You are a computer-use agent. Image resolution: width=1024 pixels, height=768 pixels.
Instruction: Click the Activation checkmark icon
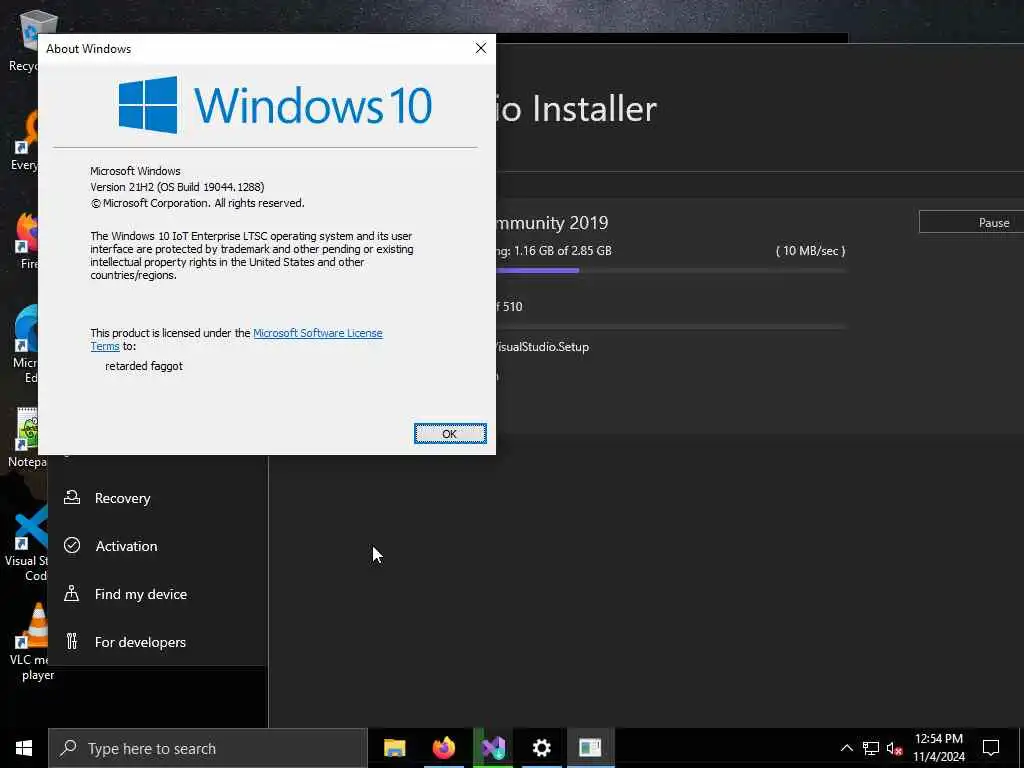[72, 545]
